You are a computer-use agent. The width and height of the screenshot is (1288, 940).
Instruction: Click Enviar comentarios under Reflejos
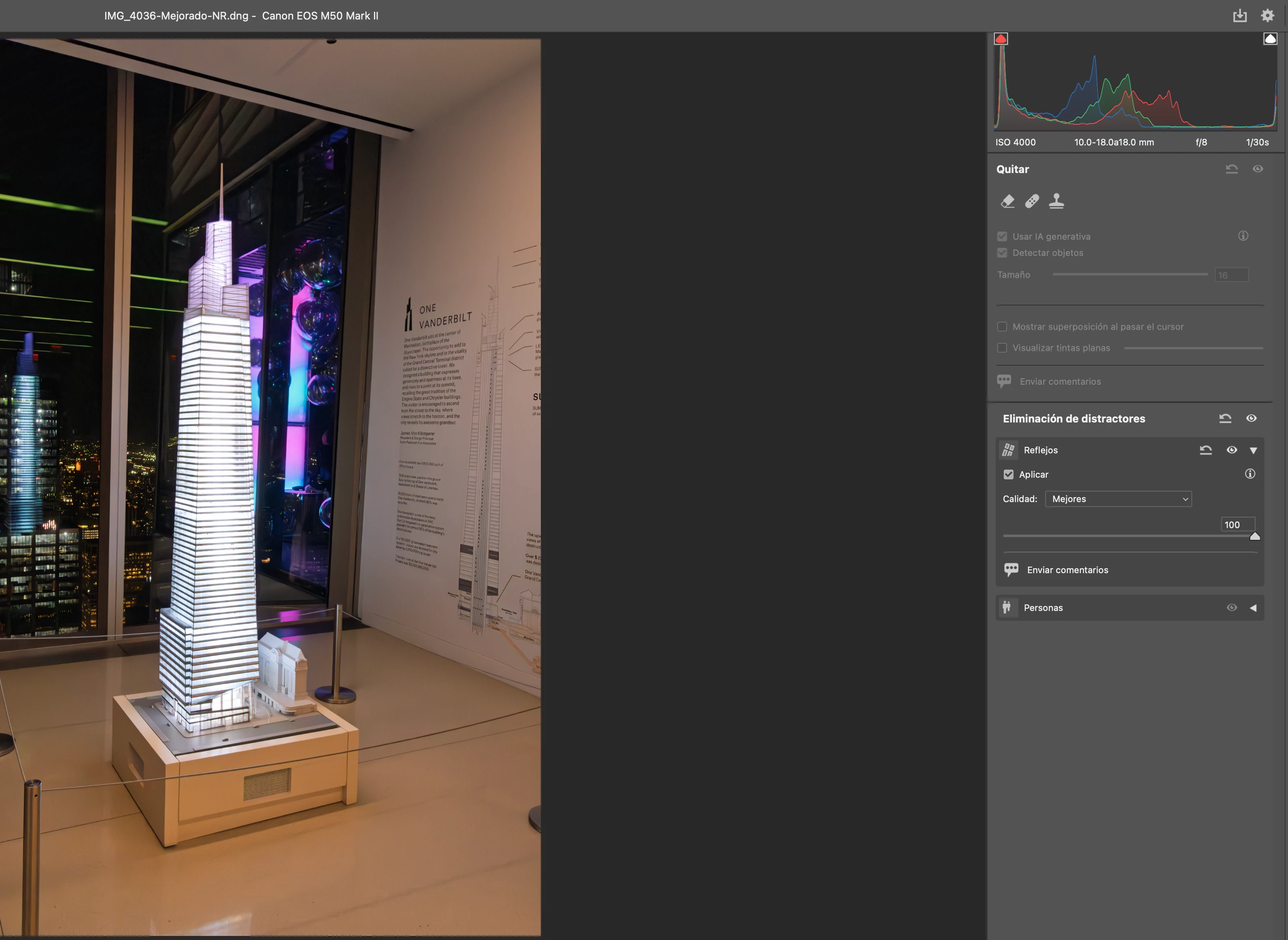click(x=1067, y=570)
